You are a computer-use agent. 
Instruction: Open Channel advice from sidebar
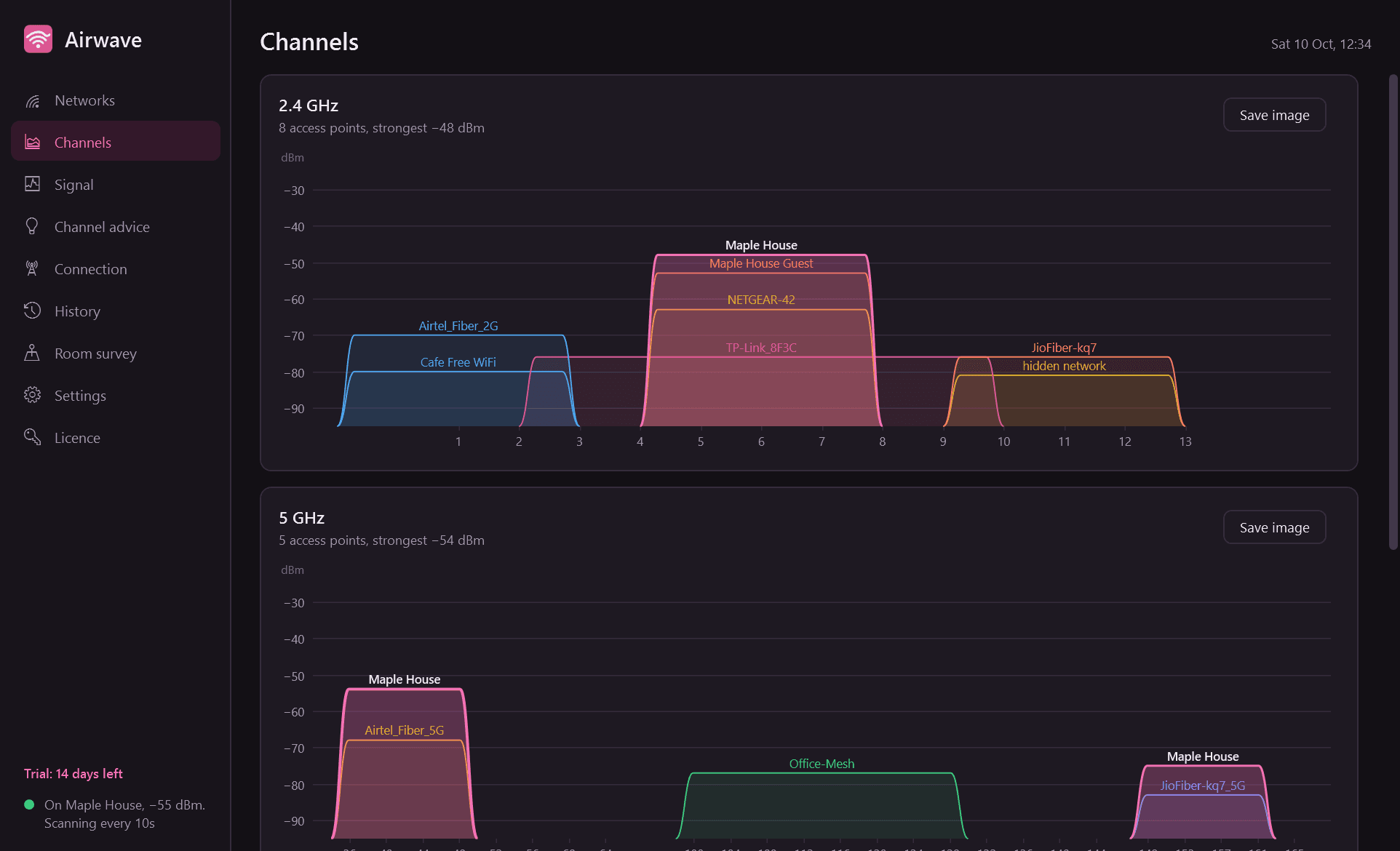pyautogui.click(x=116, y=227)
